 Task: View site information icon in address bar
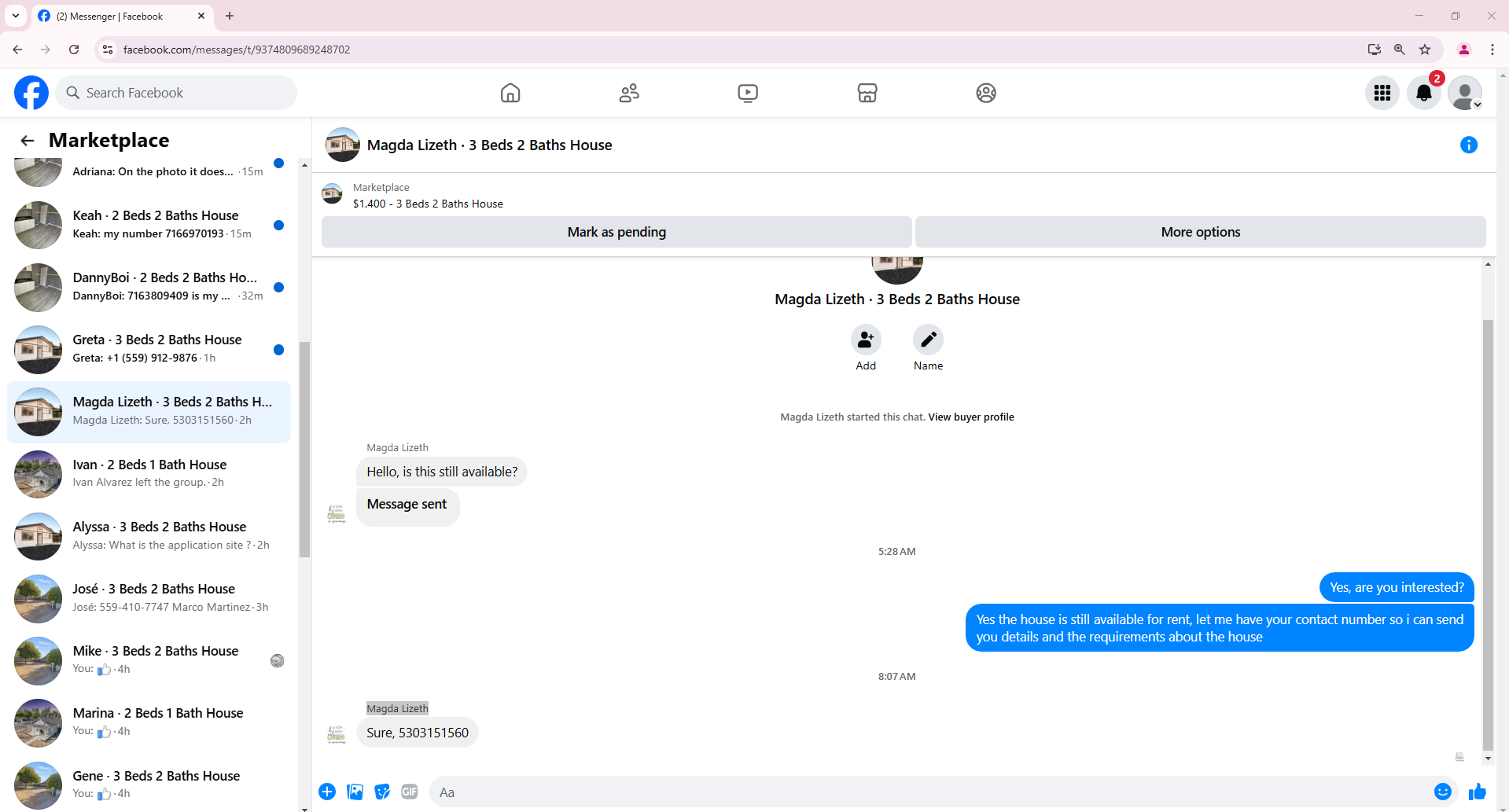point(108,50)
